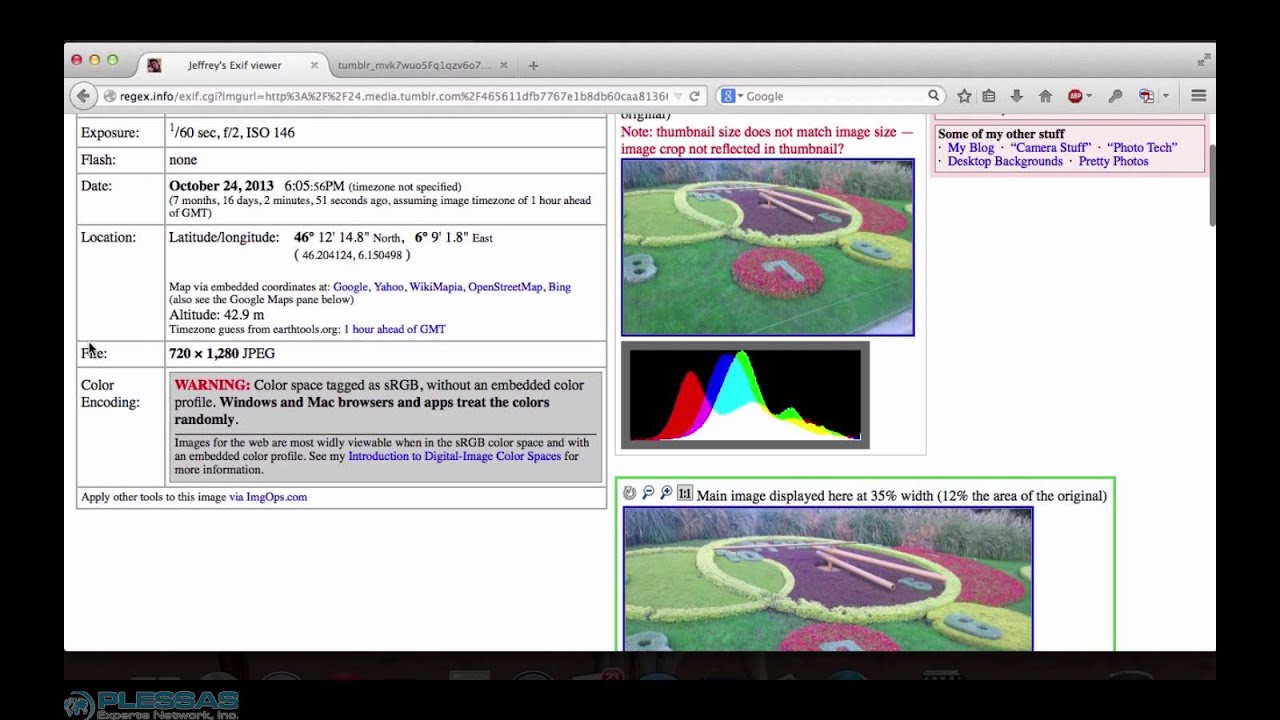Click the exposure value '1/60 sec, f/2, ISO 146'
Image resolution: width=1280 pixels, height=720 pixels.
pyautogui.click(x=231, y=132)
